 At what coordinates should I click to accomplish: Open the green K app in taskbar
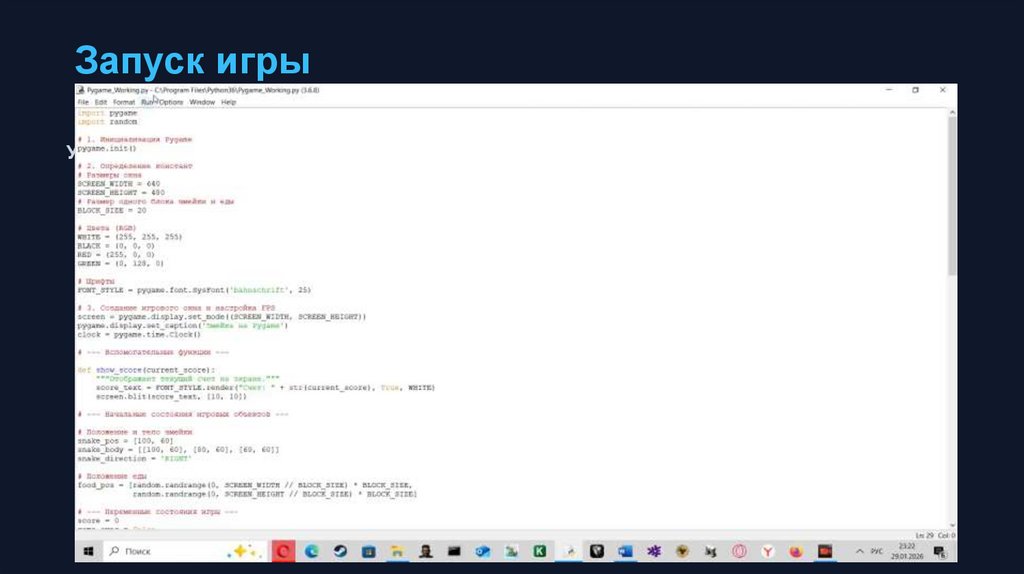539,551
